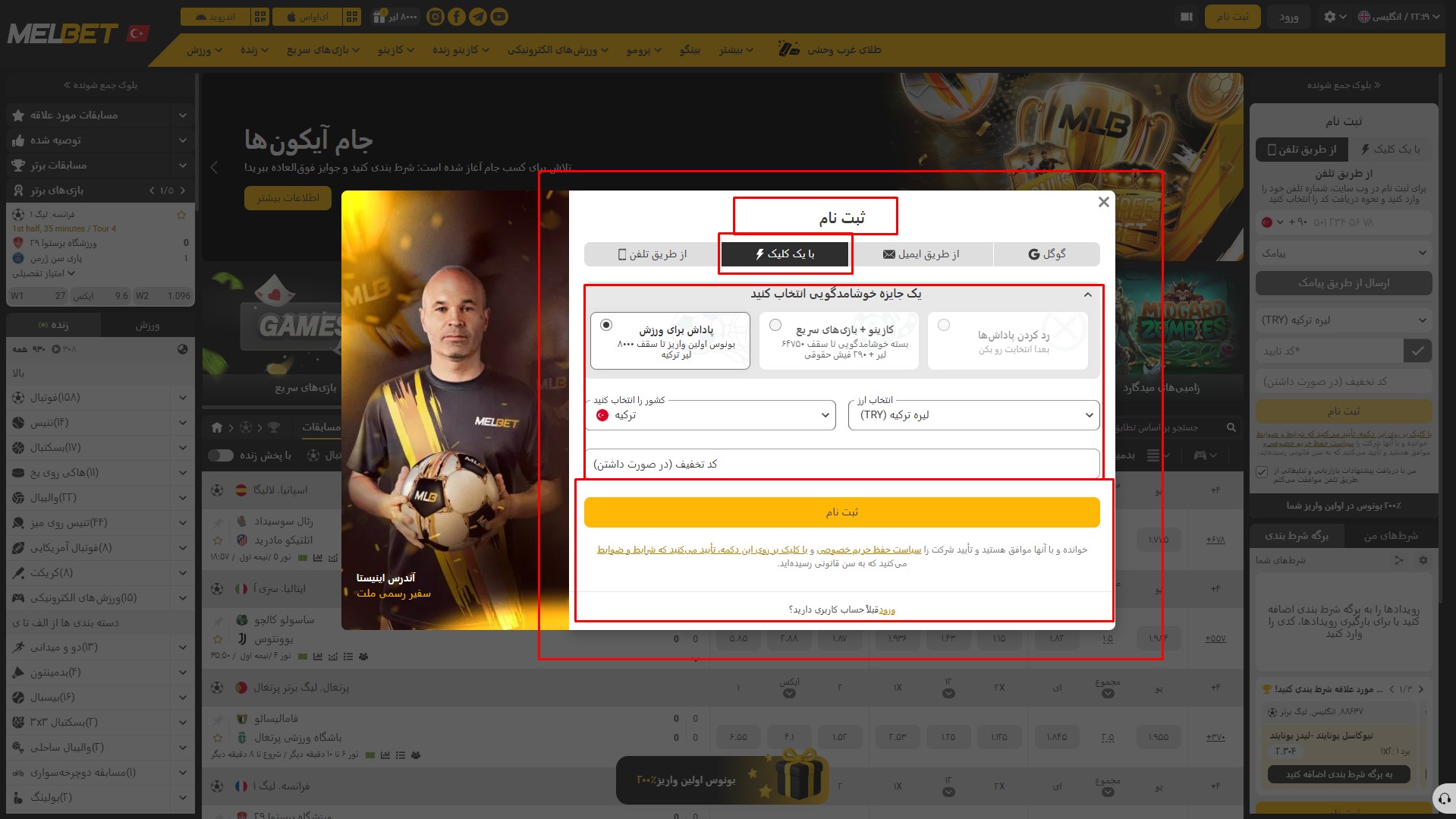Switch to popup's از طریق تلفن tab
This screenshot has width=1456, height=819.
click(x=653, y=254)
